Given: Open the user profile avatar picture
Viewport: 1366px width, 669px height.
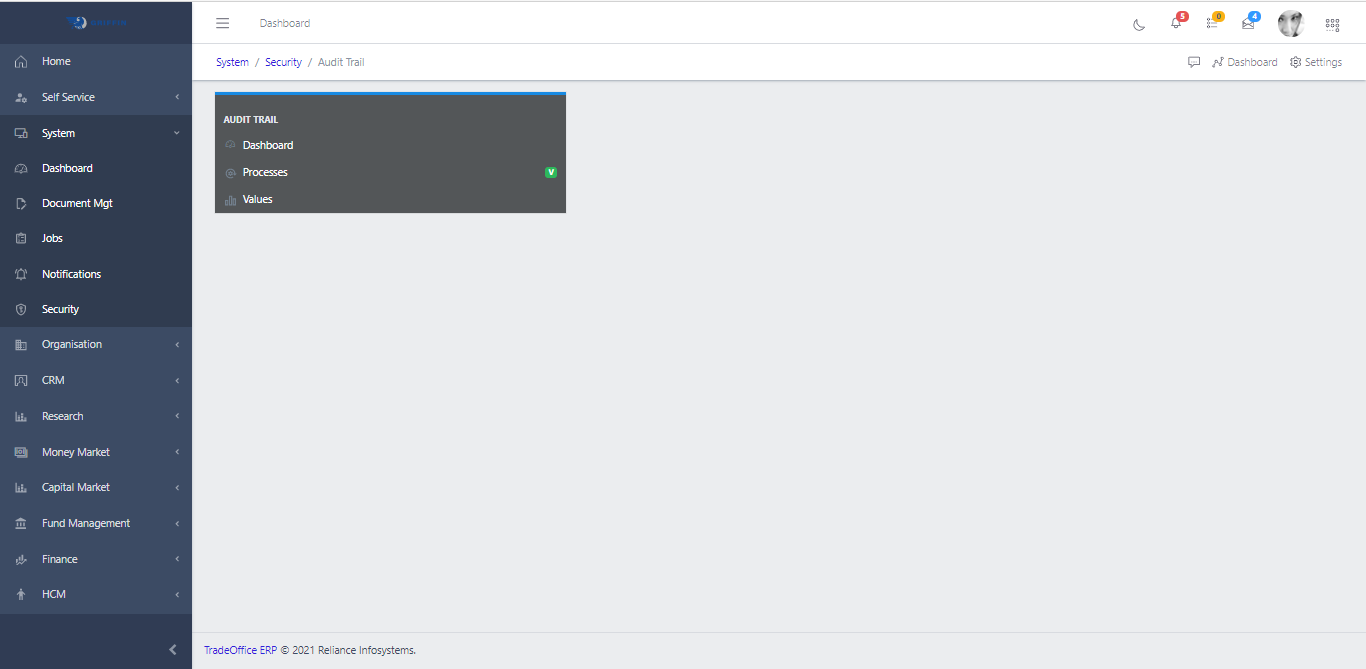Looking at the screenshot, I should tap(1290, 22).
